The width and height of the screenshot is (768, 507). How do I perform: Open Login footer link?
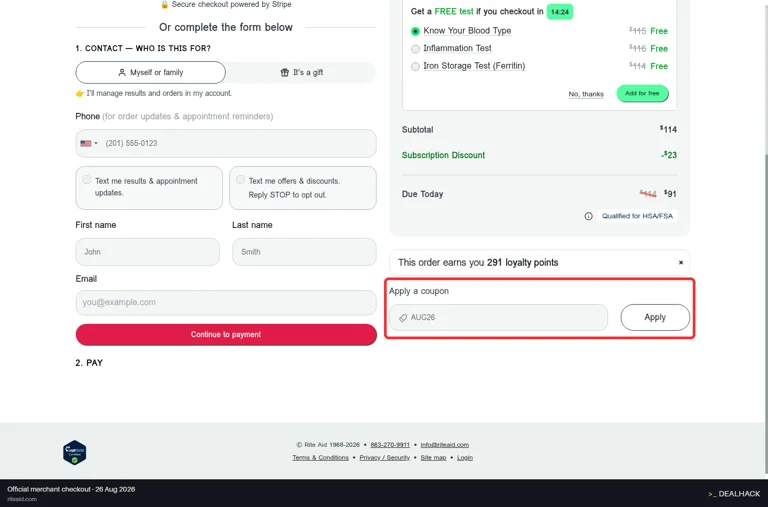(465, 458)
